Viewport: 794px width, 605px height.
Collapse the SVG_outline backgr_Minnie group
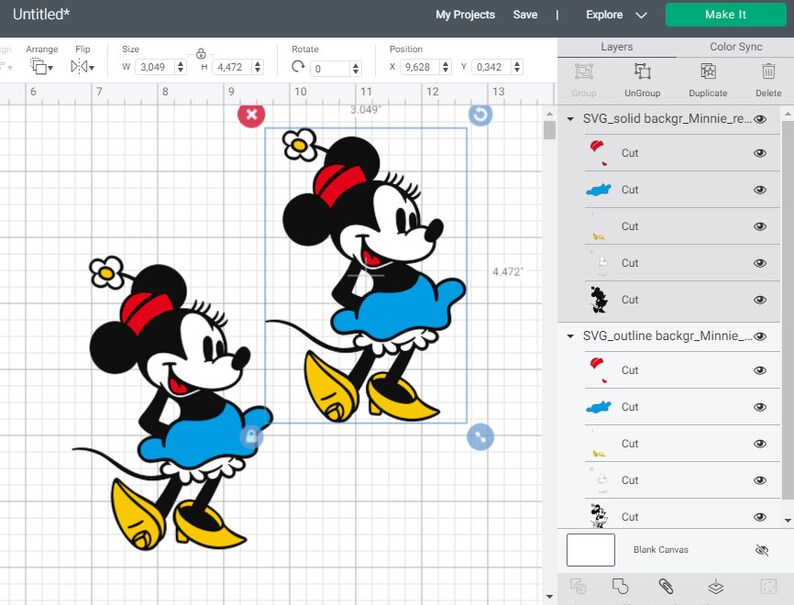click(x=570, y=336)
